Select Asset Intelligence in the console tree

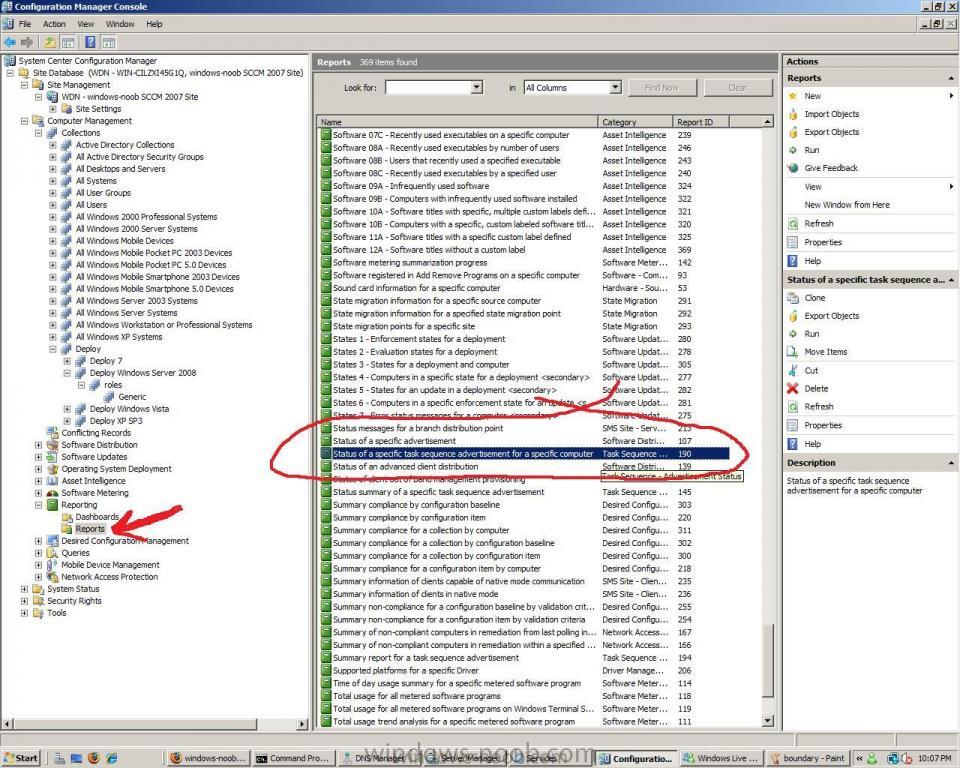pos(93,481)
